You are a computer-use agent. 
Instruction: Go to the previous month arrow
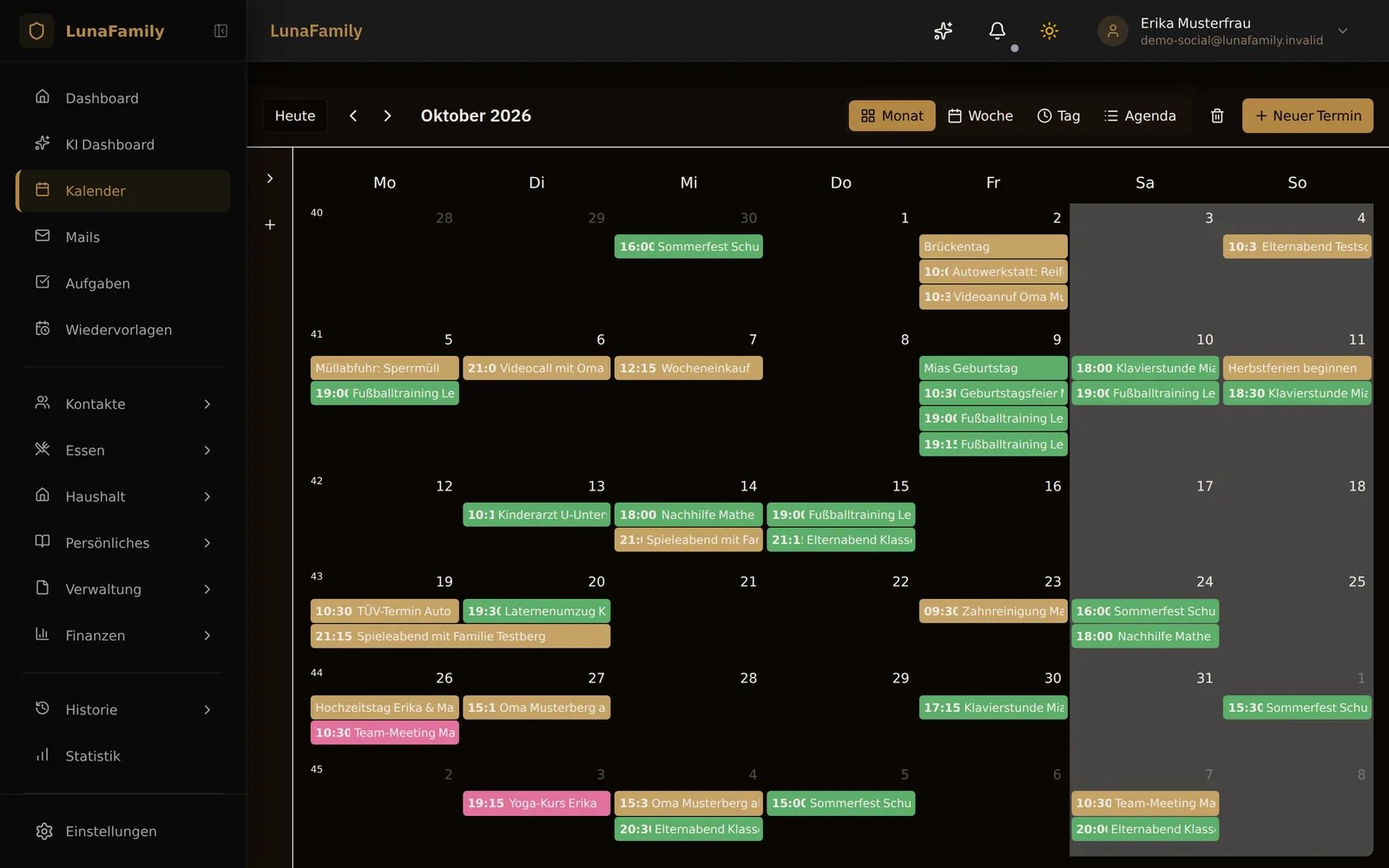coord(353,115)
